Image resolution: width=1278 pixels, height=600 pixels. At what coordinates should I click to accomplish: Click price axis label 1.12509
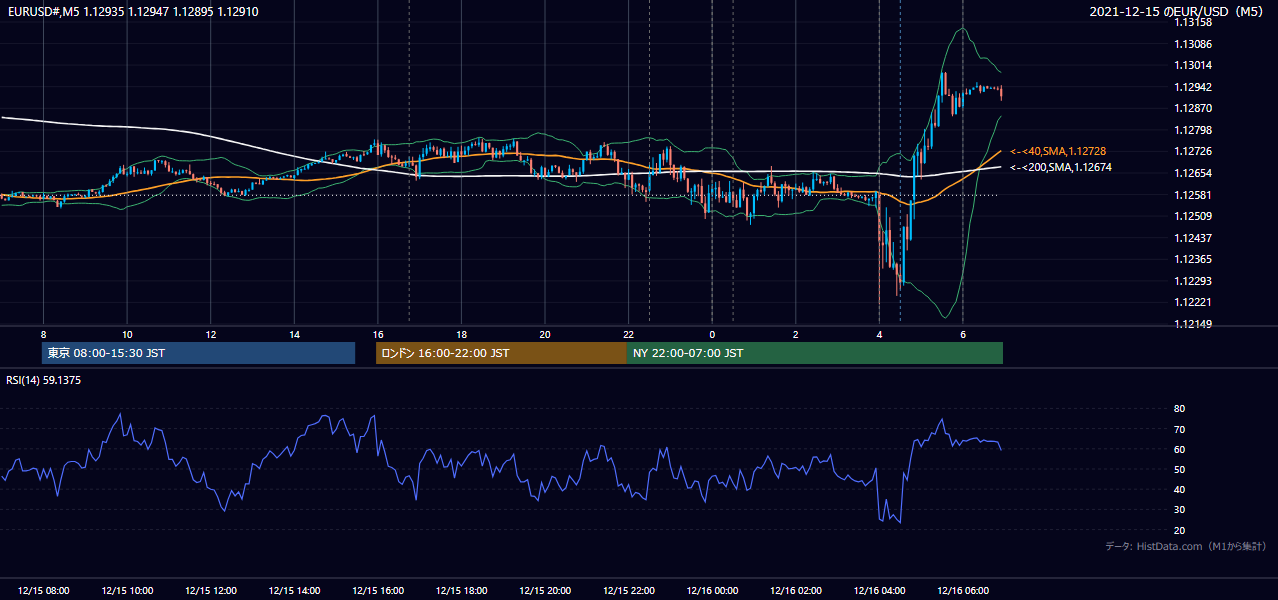tap(1193, 216)
